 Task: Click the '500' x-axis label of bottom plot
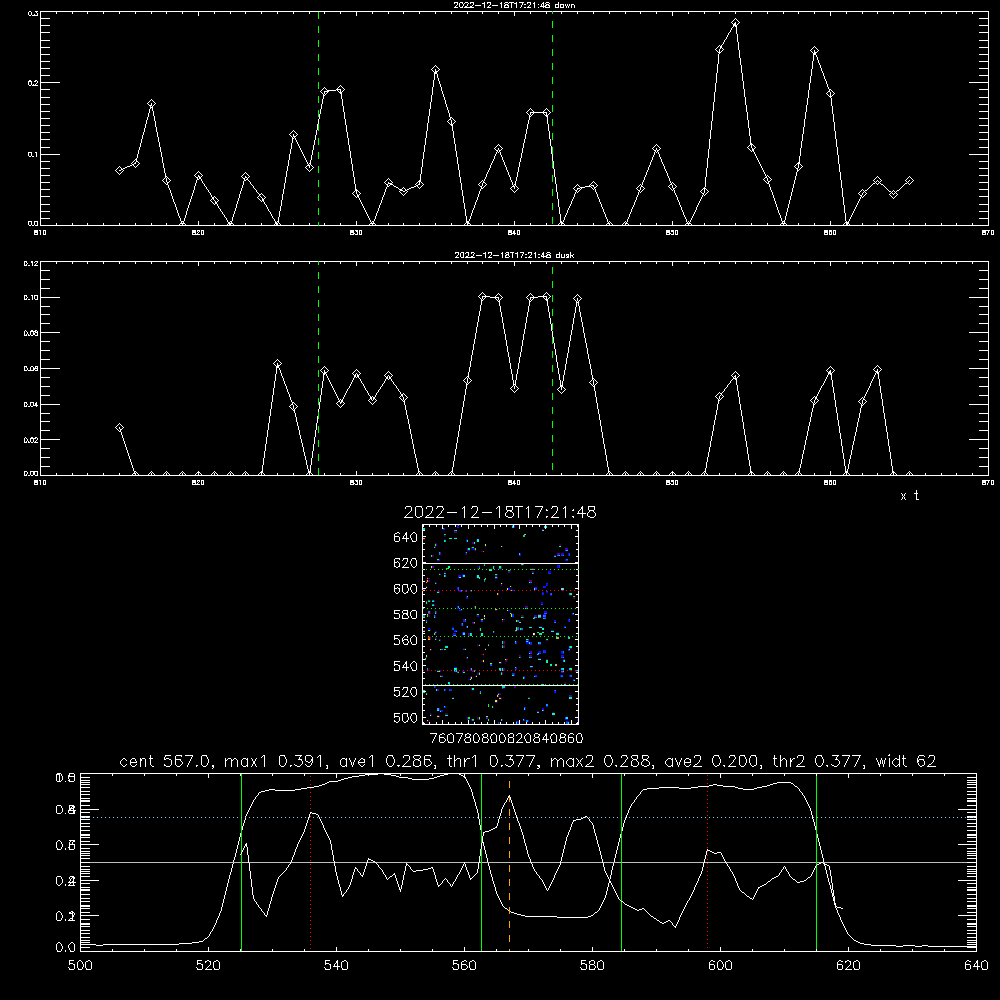pyautogui.click(x=80, y=966)
